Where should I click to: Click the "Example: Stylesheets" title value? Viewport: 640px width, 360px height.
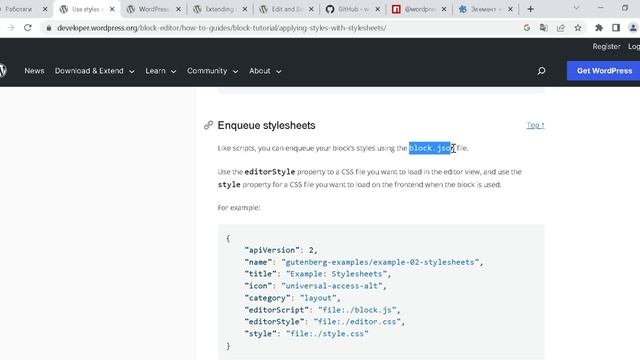tap(336, 274)
